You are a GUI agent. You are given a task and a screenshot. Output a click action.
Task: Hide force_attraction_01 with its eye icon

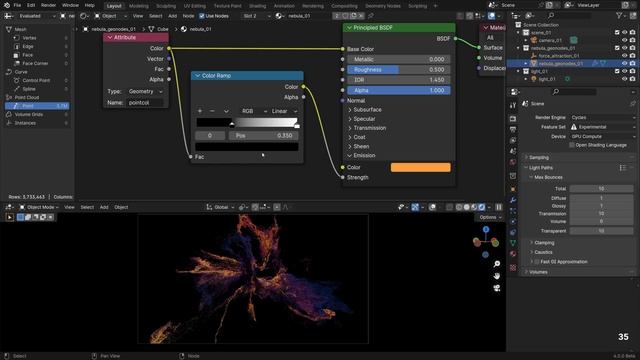point(624,56)
